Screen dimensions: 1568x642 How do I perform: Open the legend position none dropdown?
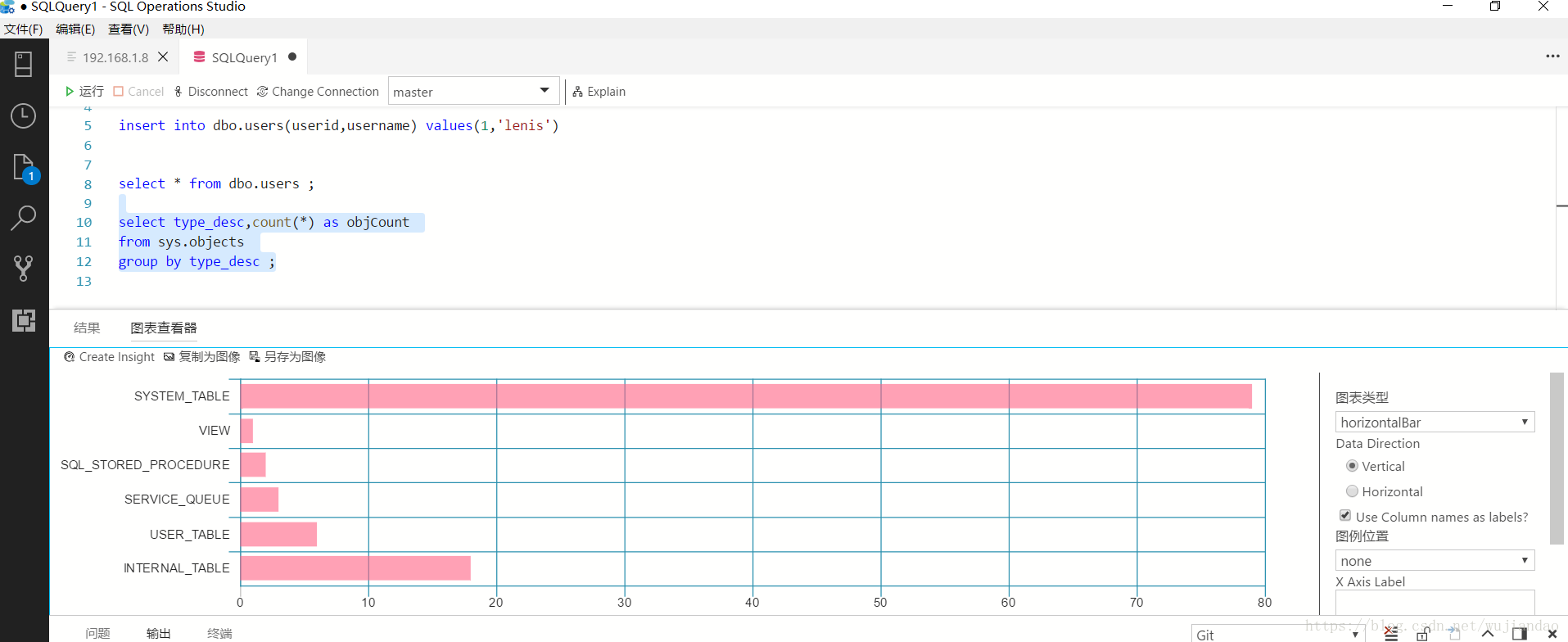[x=1435, y=560]
